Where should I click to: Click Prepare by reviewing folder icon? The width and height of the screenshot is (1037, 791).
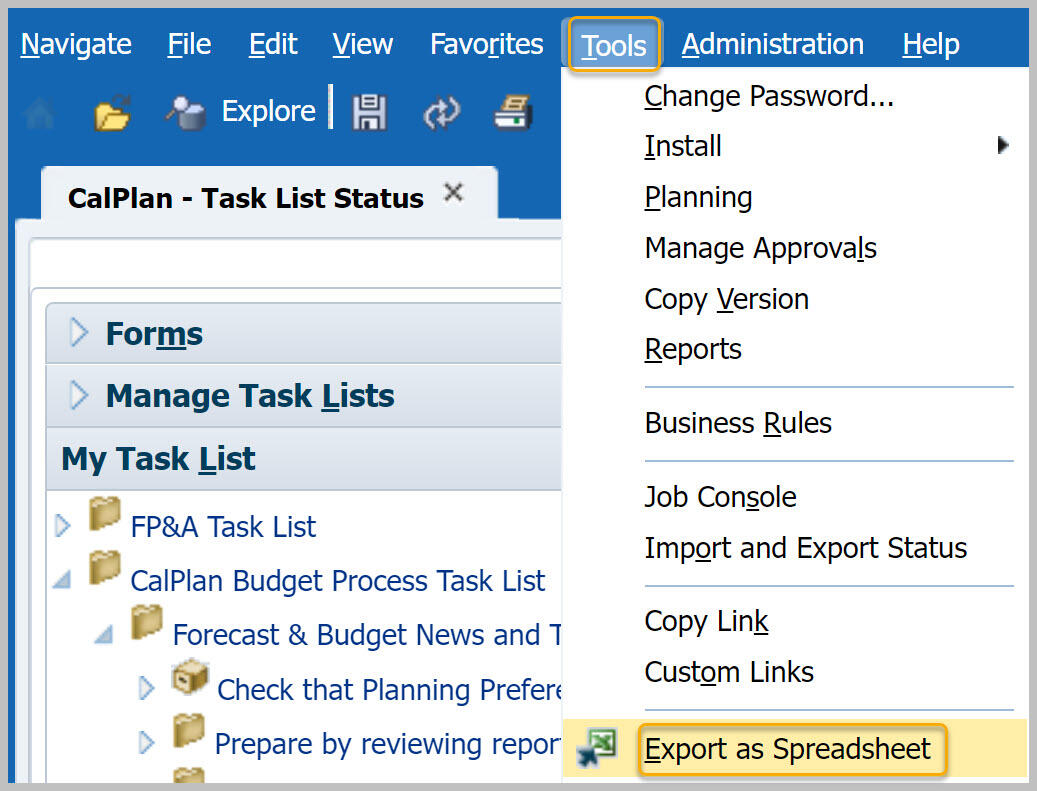[x=189, y=730]
